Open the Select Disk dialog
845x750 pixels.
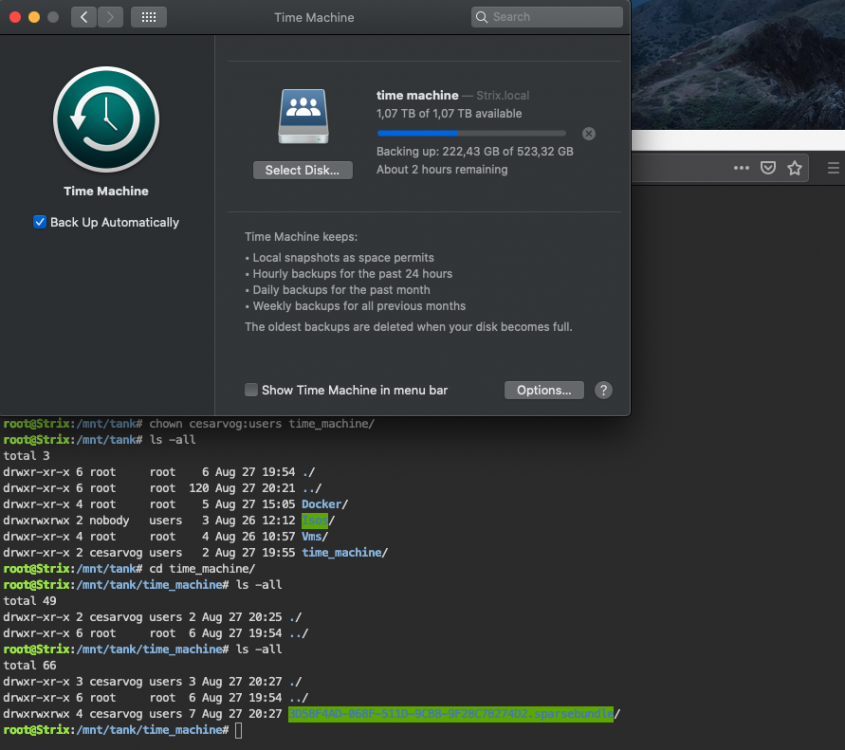(x=303, y=170)
